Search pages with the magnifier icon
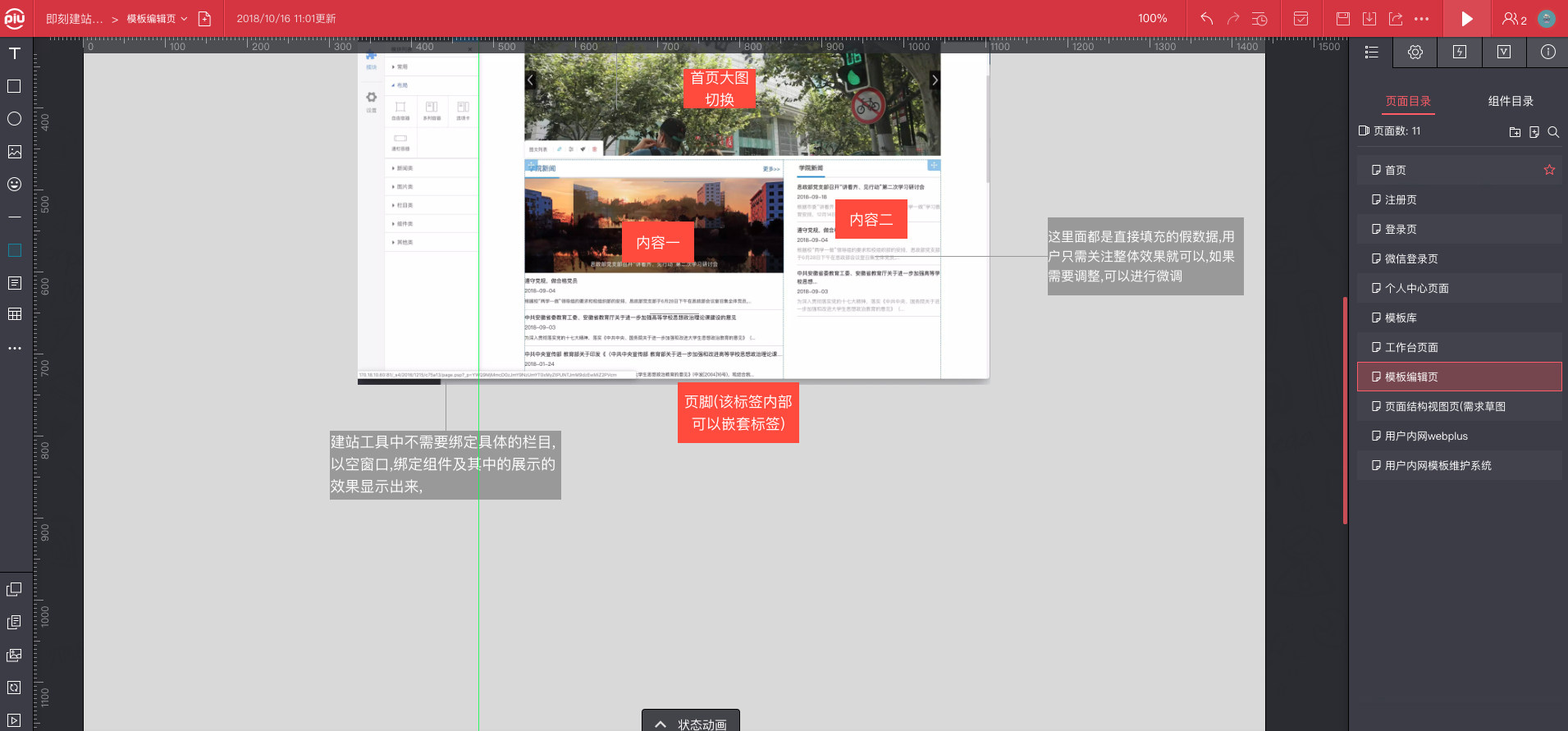The width and height of the screenshot is (1568, 731). (x=1553, y=131)
